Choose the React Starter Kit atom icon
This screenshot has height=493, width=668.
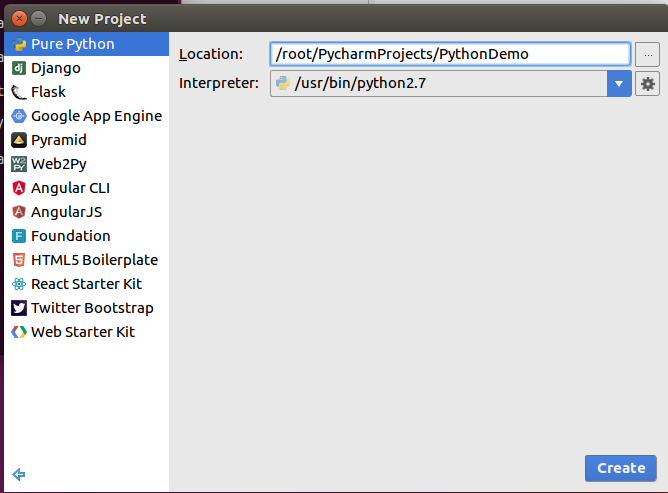(19, 284)
